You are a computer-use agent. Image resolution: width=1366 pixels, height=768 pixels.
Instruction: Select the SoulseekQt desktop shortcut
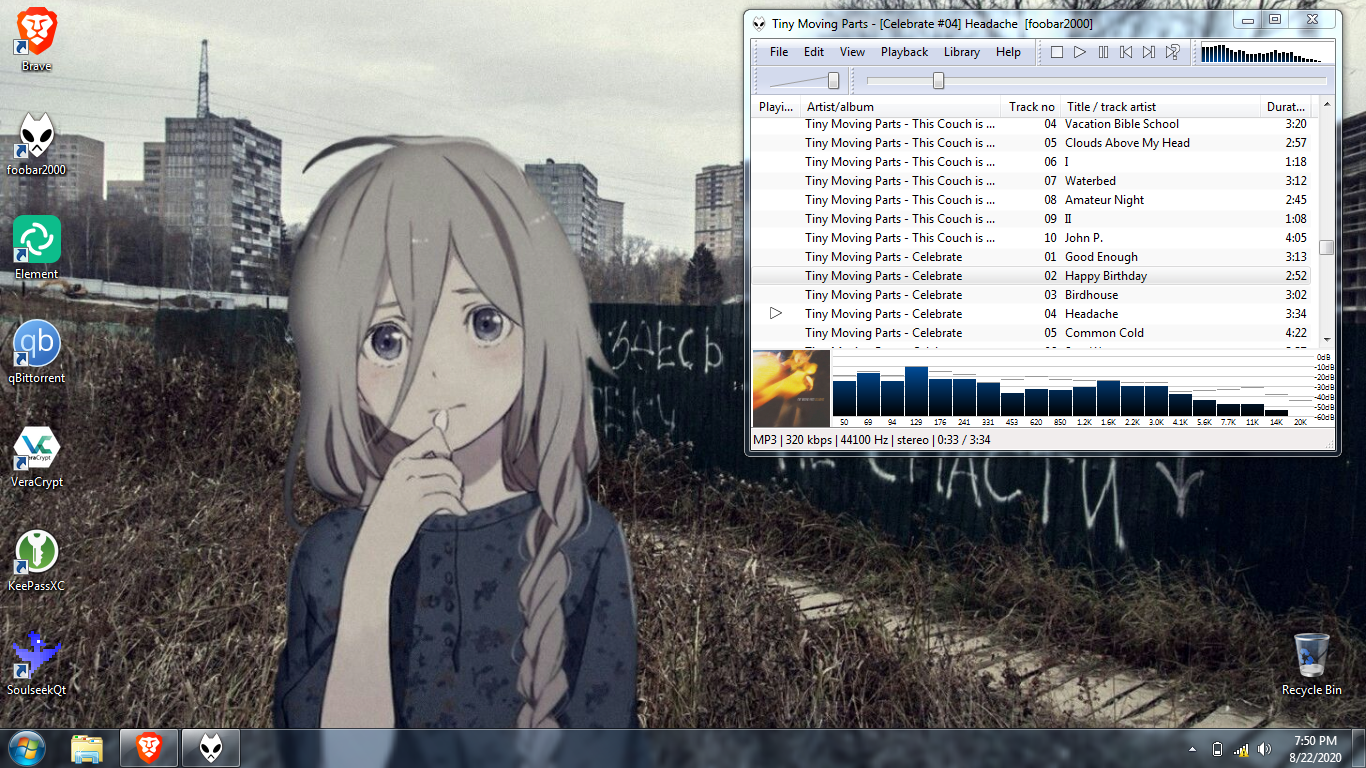[37, 665]
